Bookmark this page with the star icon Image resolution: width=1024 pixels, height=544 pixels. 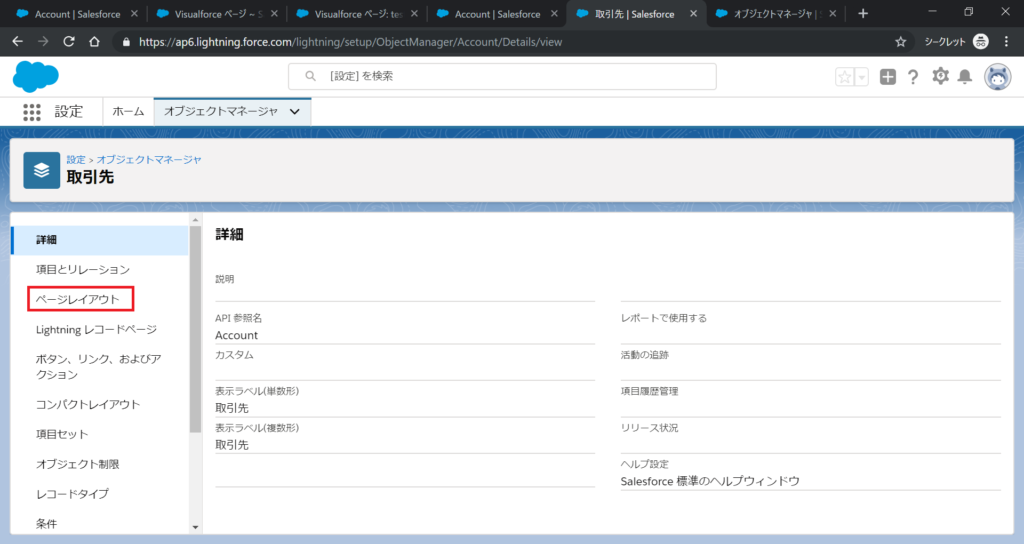tap(900, 42)
